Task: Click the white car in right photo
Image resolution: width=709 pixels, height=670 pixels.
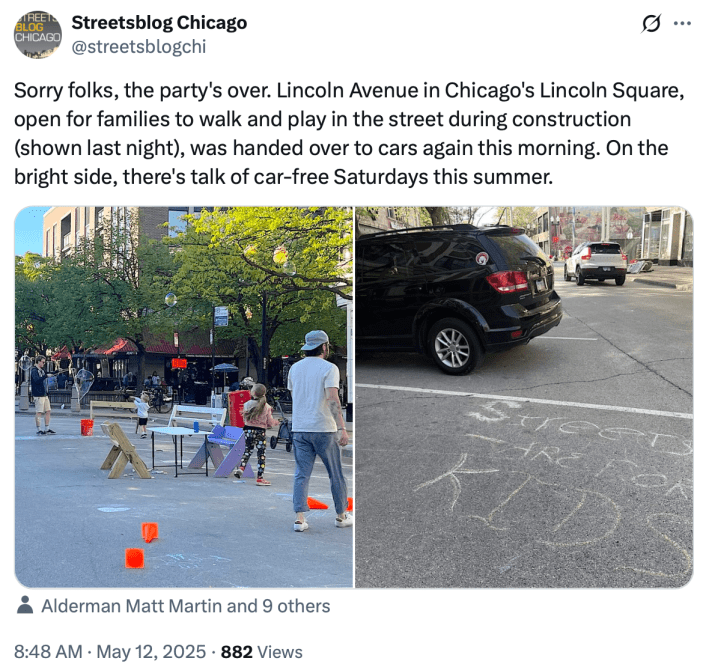Action: click(596, 263)
